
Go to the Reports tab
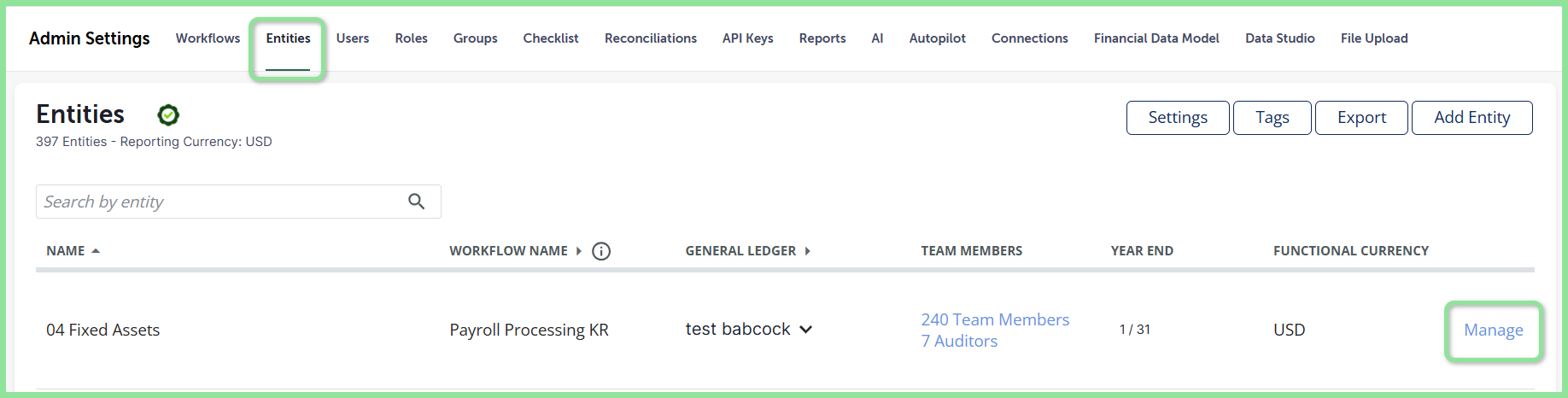tap(822, 38)
